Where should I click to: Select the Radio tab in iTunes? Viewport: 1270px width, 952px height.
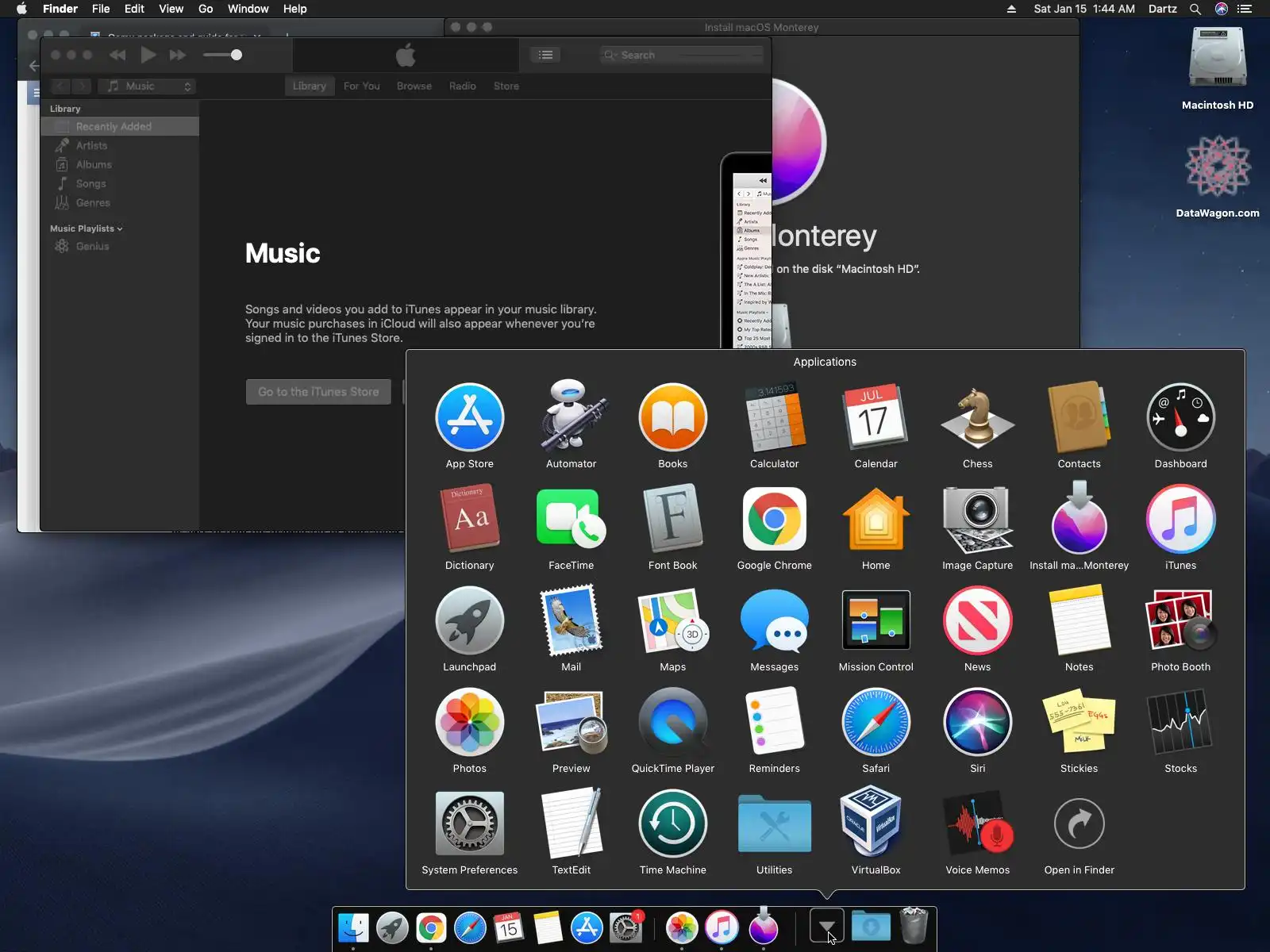[x=462, y=86]
